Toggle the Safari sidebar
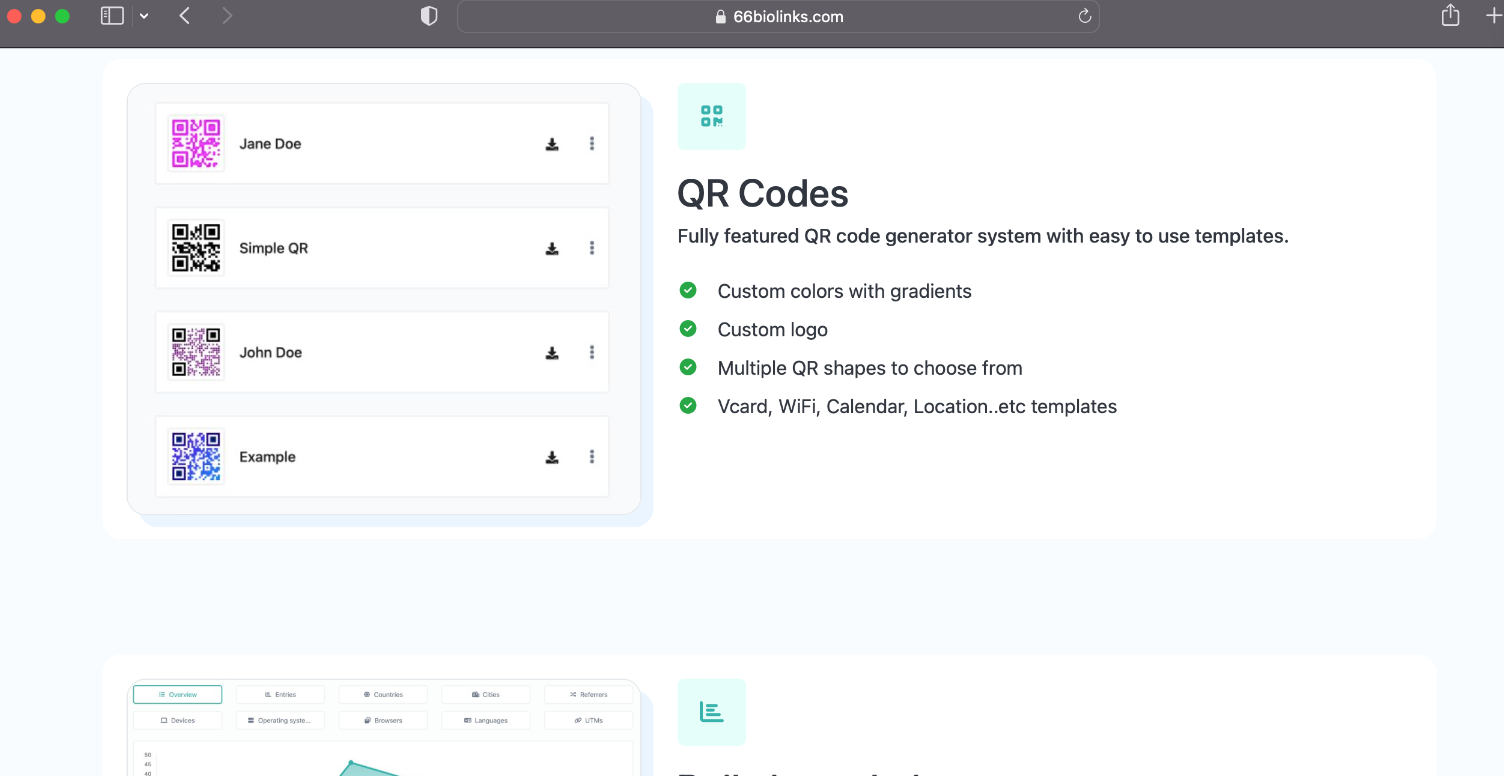 pyautogui.click(x=112, y=16)
